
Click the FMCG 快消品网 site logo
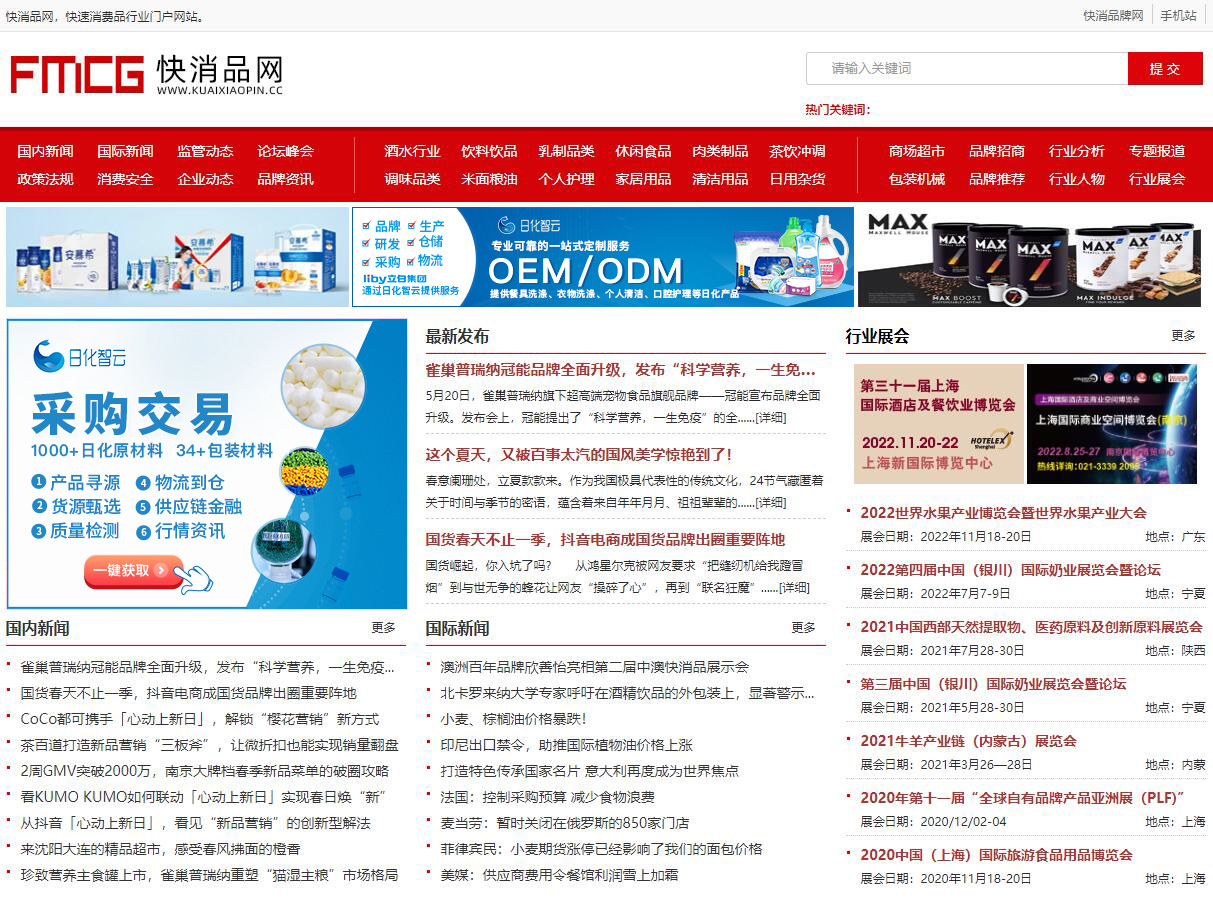click(x=146, y=75)
